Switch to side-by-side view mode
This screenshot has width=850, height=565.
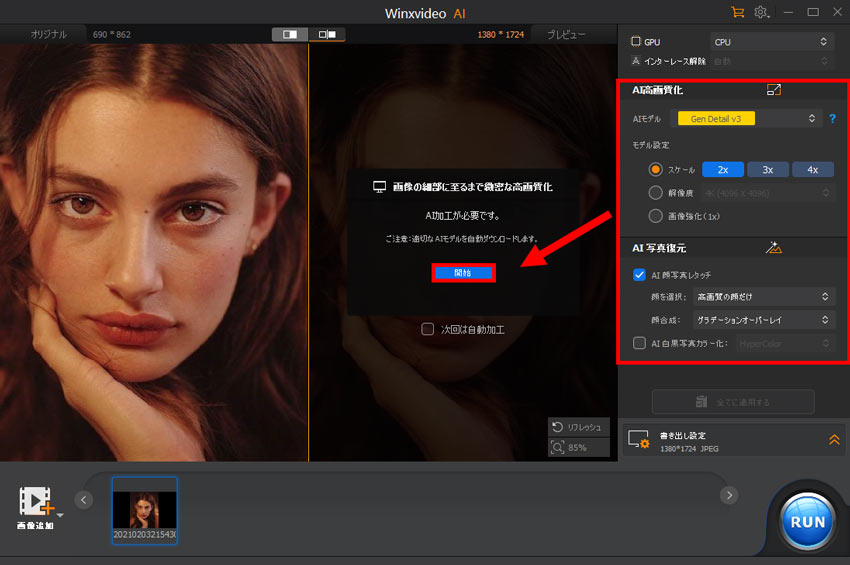[x=326, y=34]
